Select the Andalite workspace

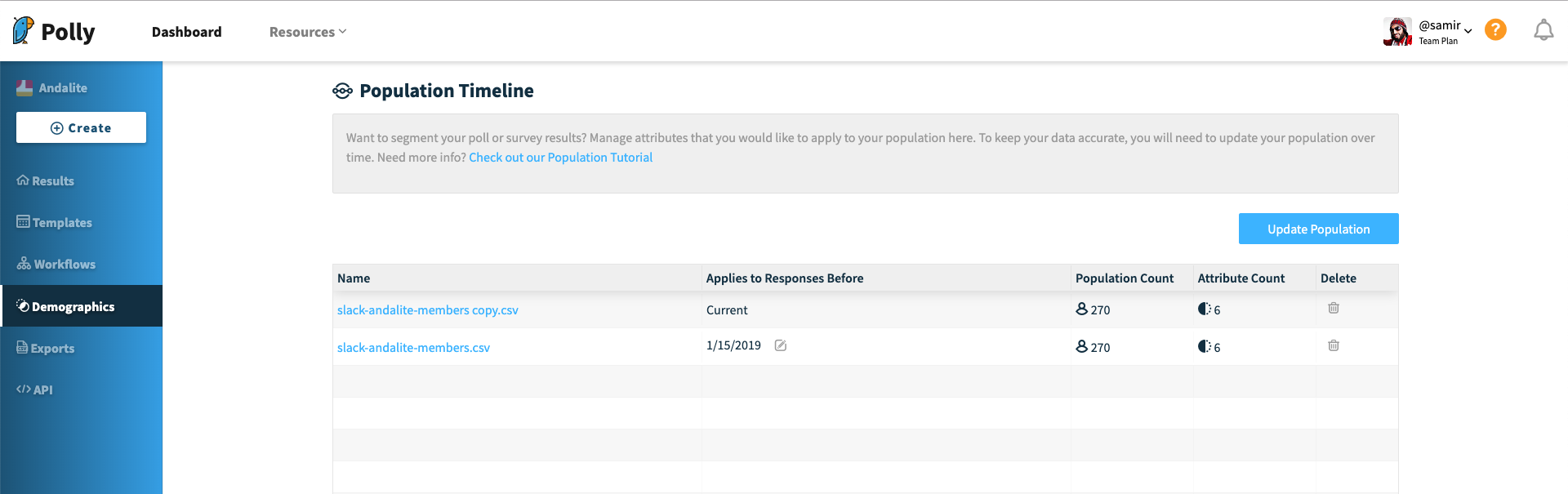52,87
